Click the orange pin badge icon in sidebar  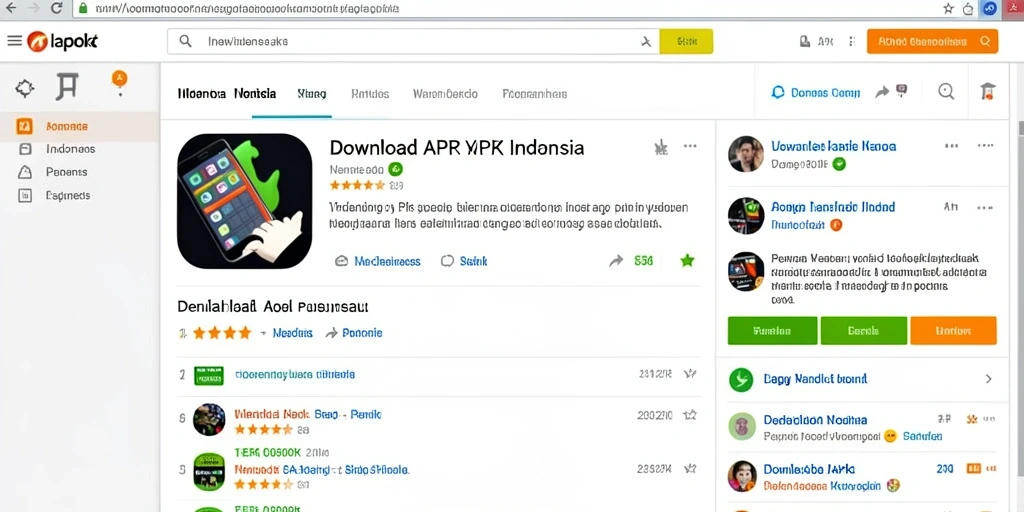click(x=119, y=81)
